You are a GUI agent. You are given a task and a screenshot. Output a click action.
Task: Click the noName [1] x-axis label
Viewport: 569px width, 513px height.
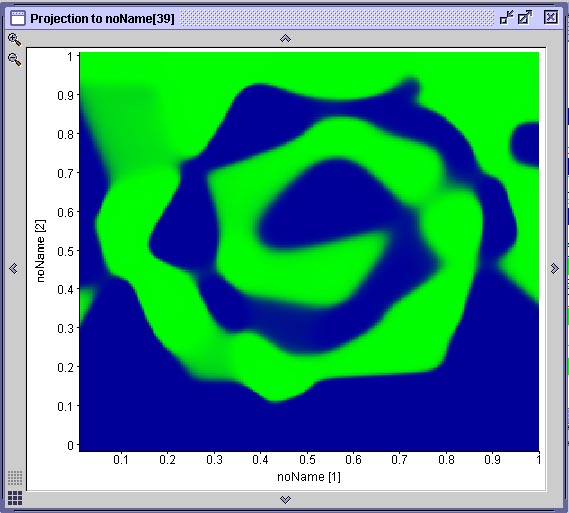point(309,476)
